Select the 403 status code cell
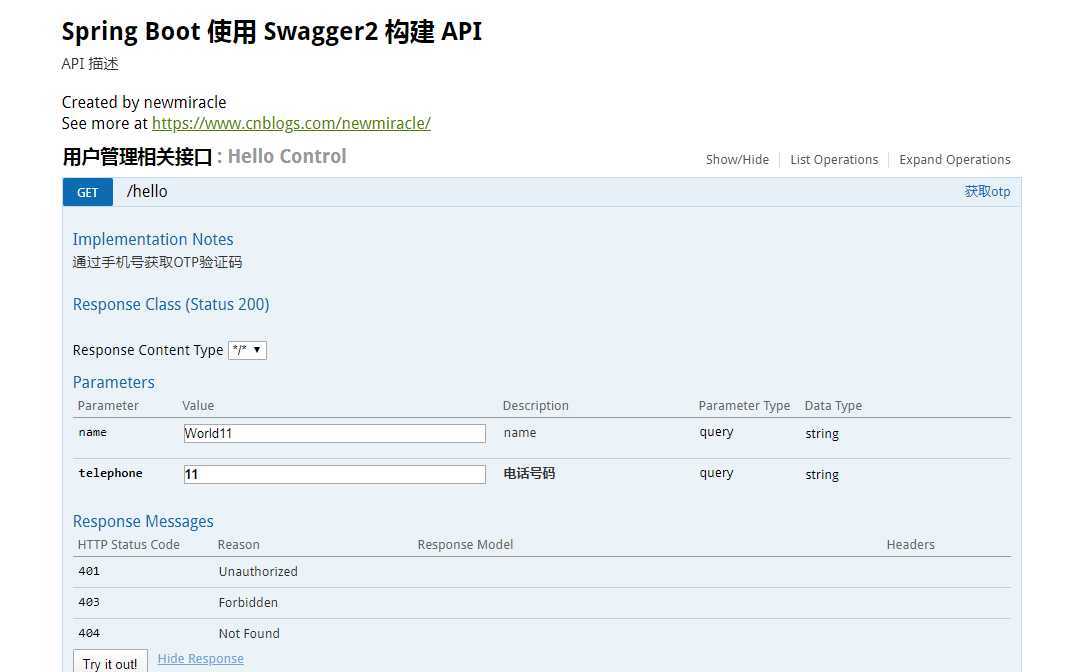This screenshot has width=1089, height=672. coord(89,602)
